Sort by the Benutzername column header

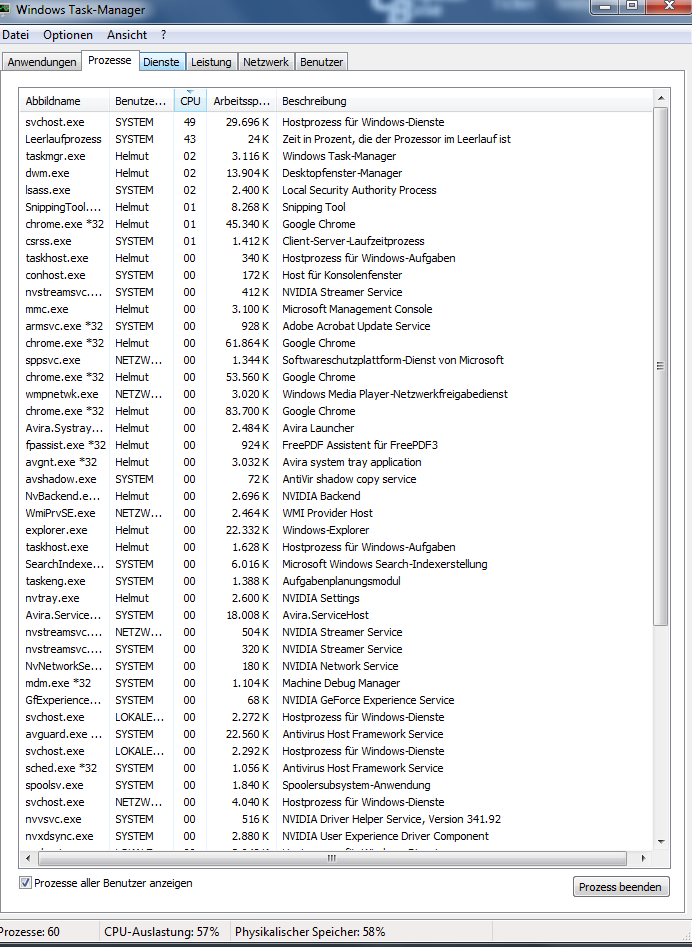pos(141,101)
